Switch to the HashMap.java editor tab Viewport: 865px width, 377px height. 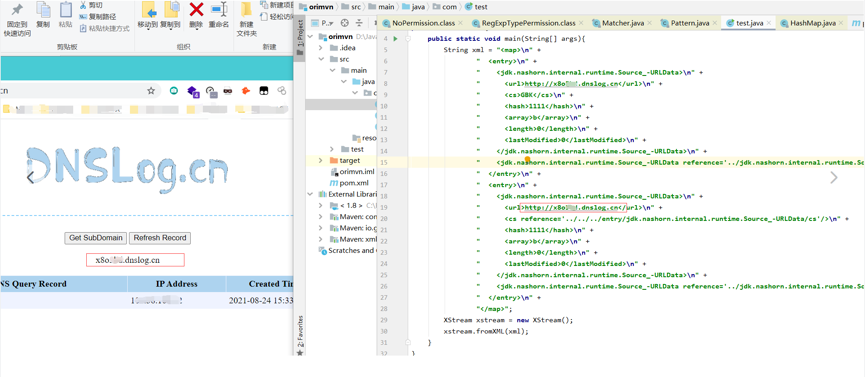click(808, 23)
